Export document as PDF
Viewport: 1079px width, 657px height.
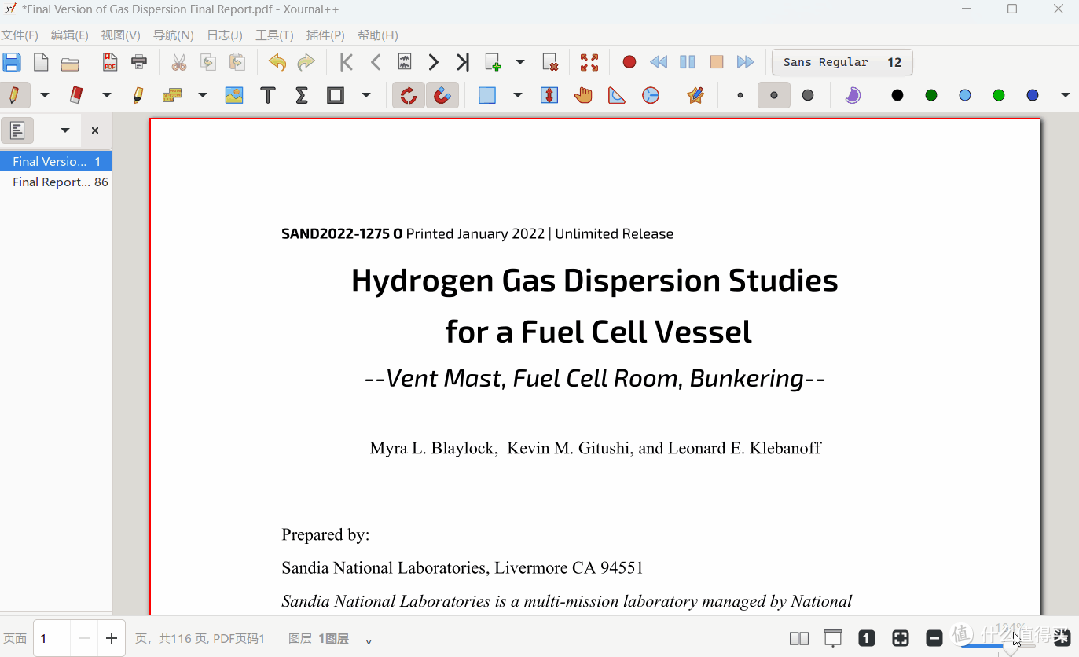click(x=109, y=63)
